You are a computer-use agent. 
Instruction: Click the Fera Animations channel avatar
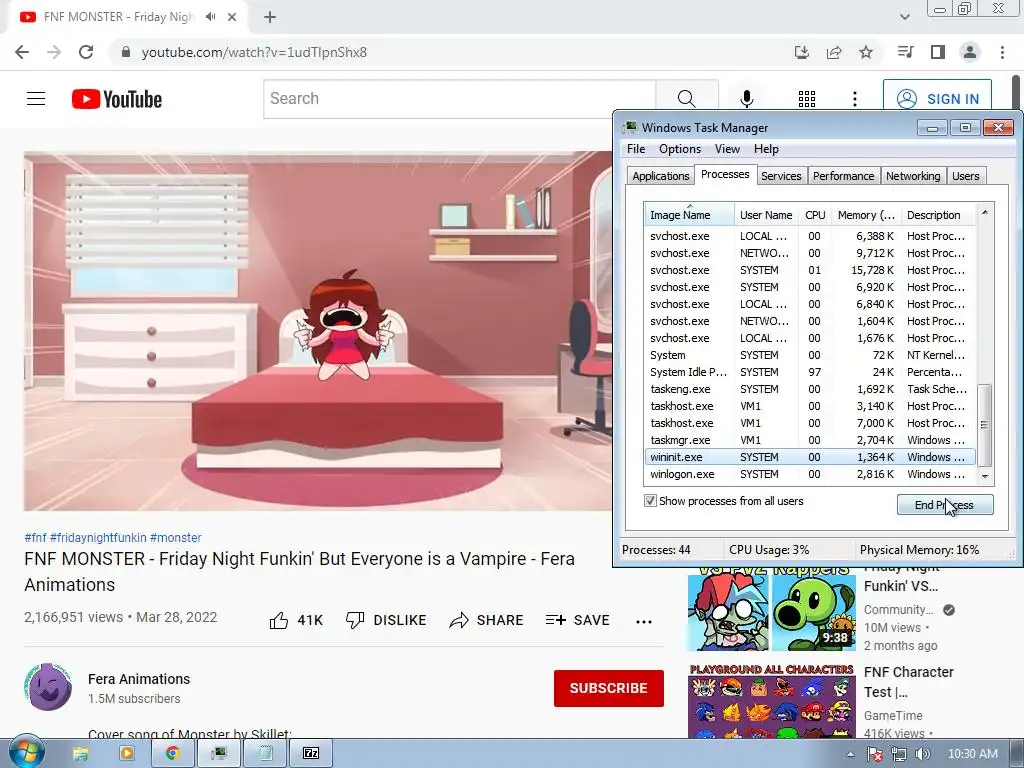[x=48, y=687]
